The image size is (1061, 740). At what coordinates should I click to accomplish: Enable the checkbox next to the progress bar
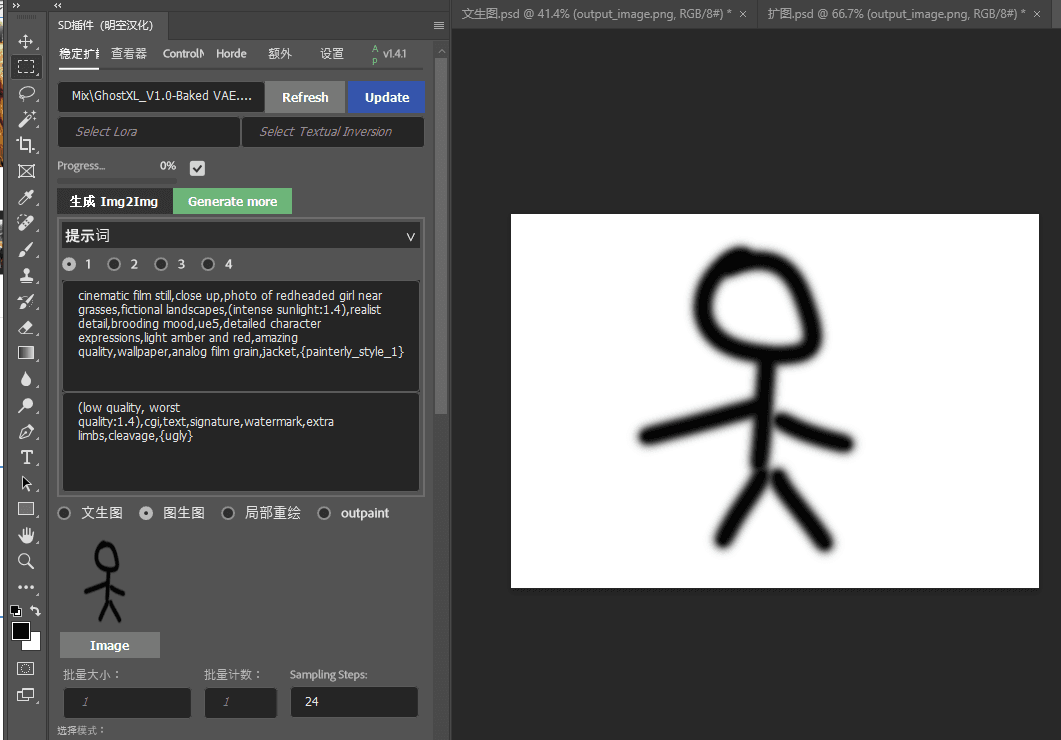click(x=197, y=168)
